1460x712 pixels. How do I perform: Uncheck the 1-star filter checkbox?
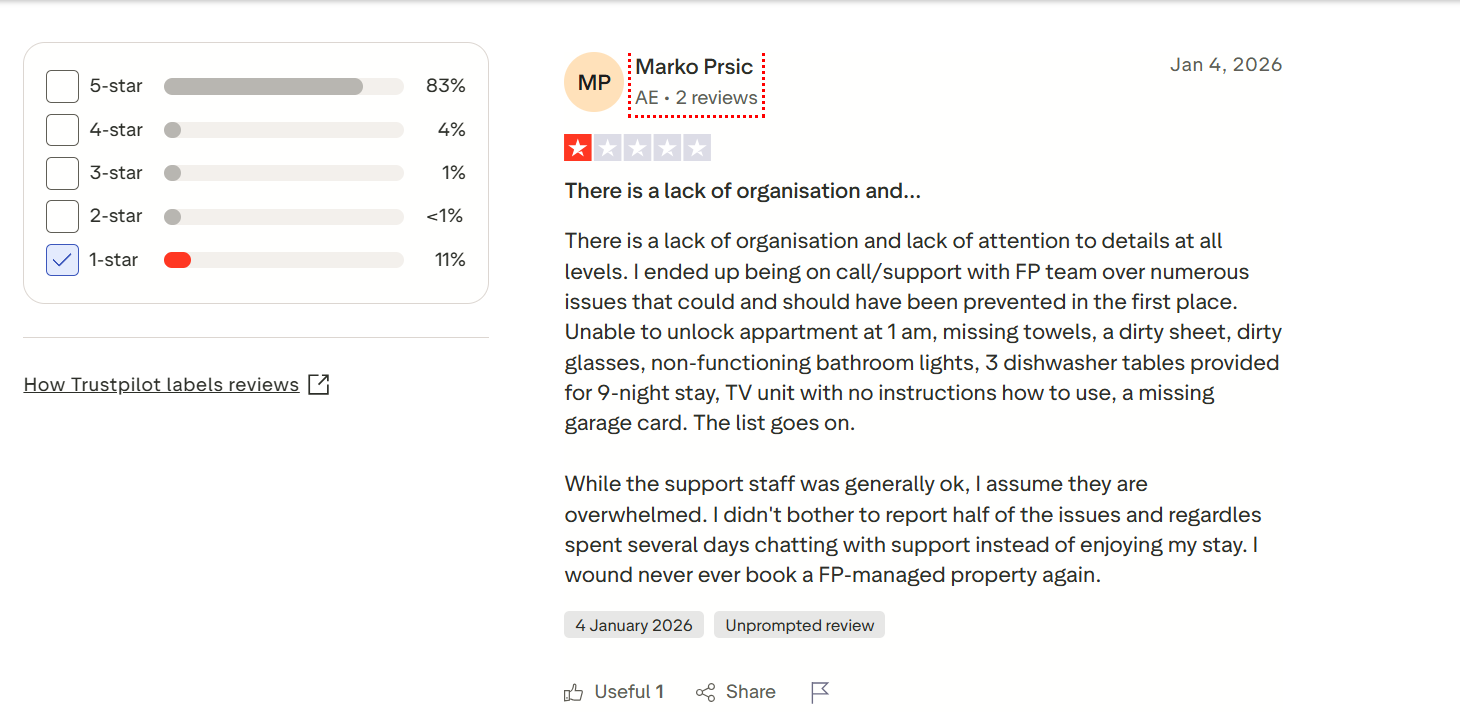coord(62,260)
